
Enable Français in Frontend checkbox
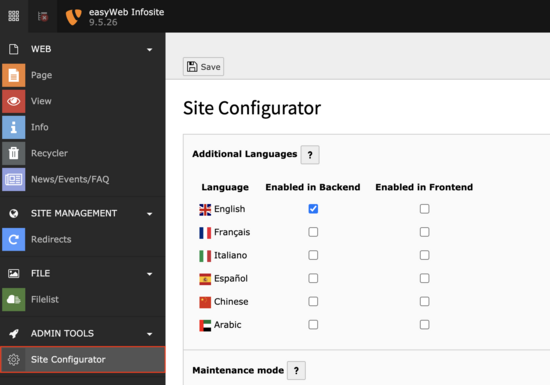(424, 232)
